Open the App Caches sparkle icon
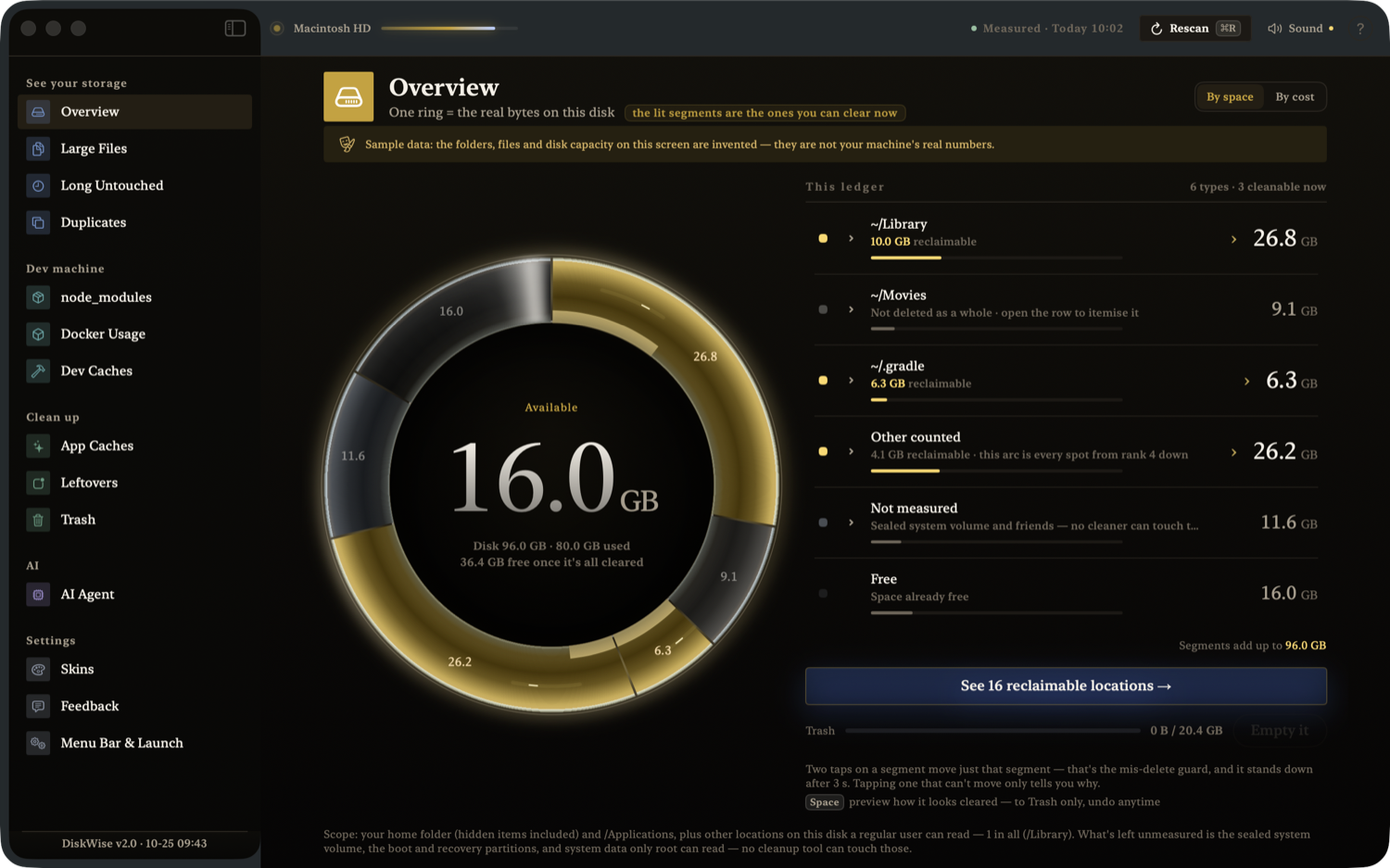This screenshot has width=1390, height=868. click(x=38, y=447)
